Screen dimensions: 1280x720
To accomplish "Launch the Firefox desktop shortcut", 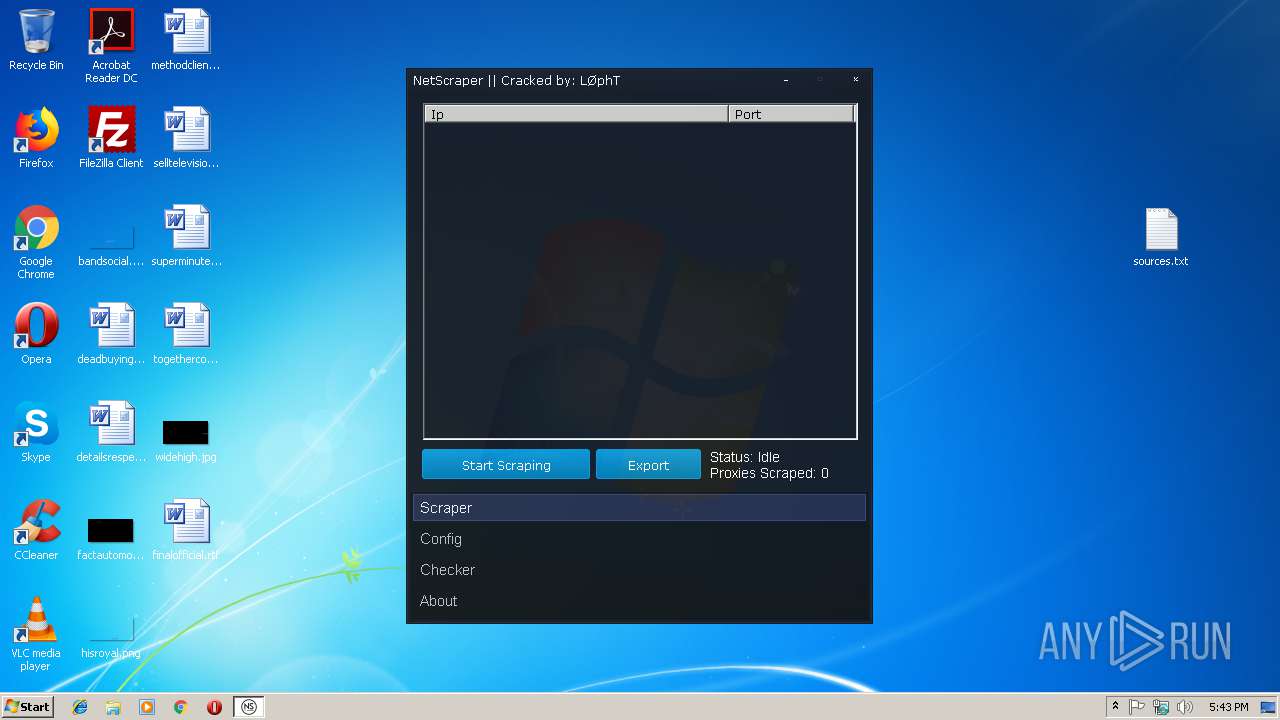I will point(36,138).
